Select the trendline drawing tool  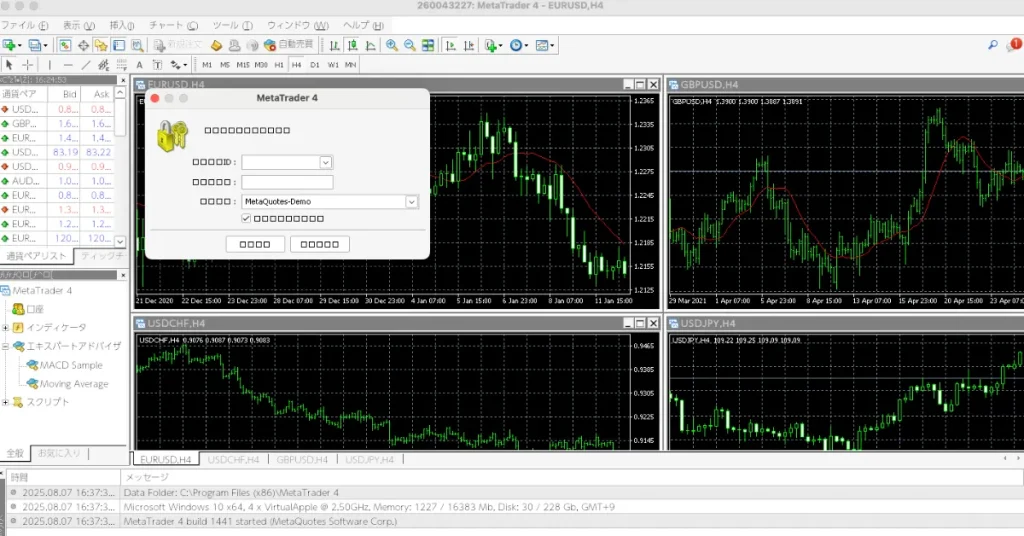(87, 65)
